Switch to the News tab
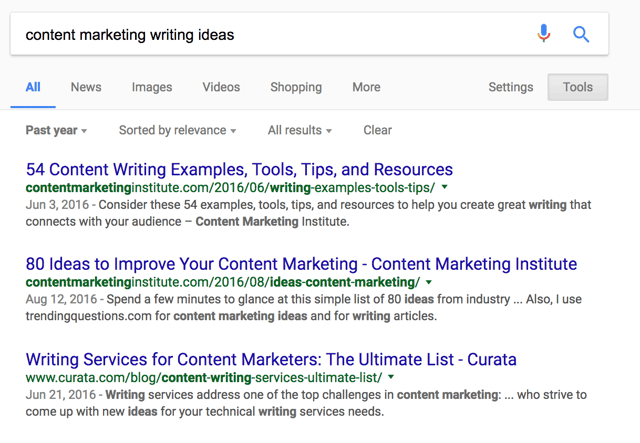 (86, 87)
